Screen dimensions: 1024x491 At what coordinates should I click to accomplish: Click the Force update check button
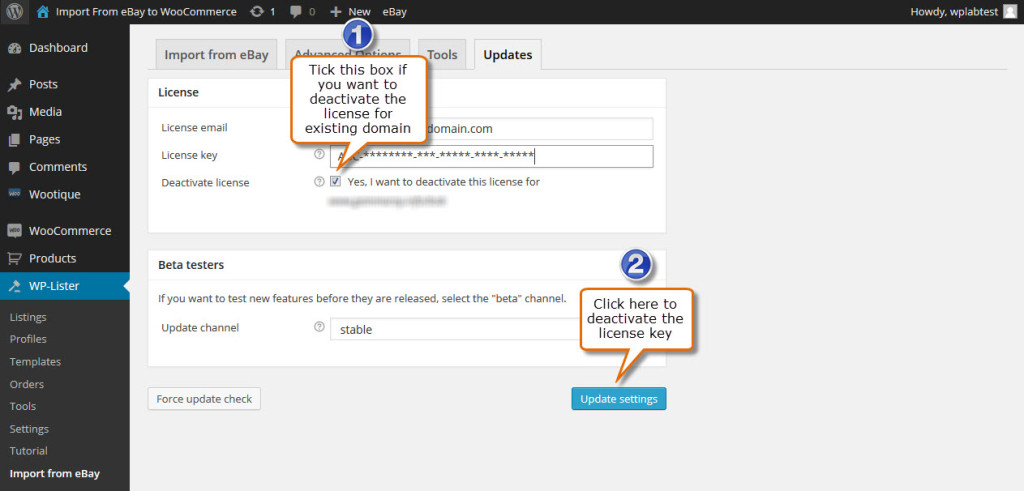(x=204, y=399)
